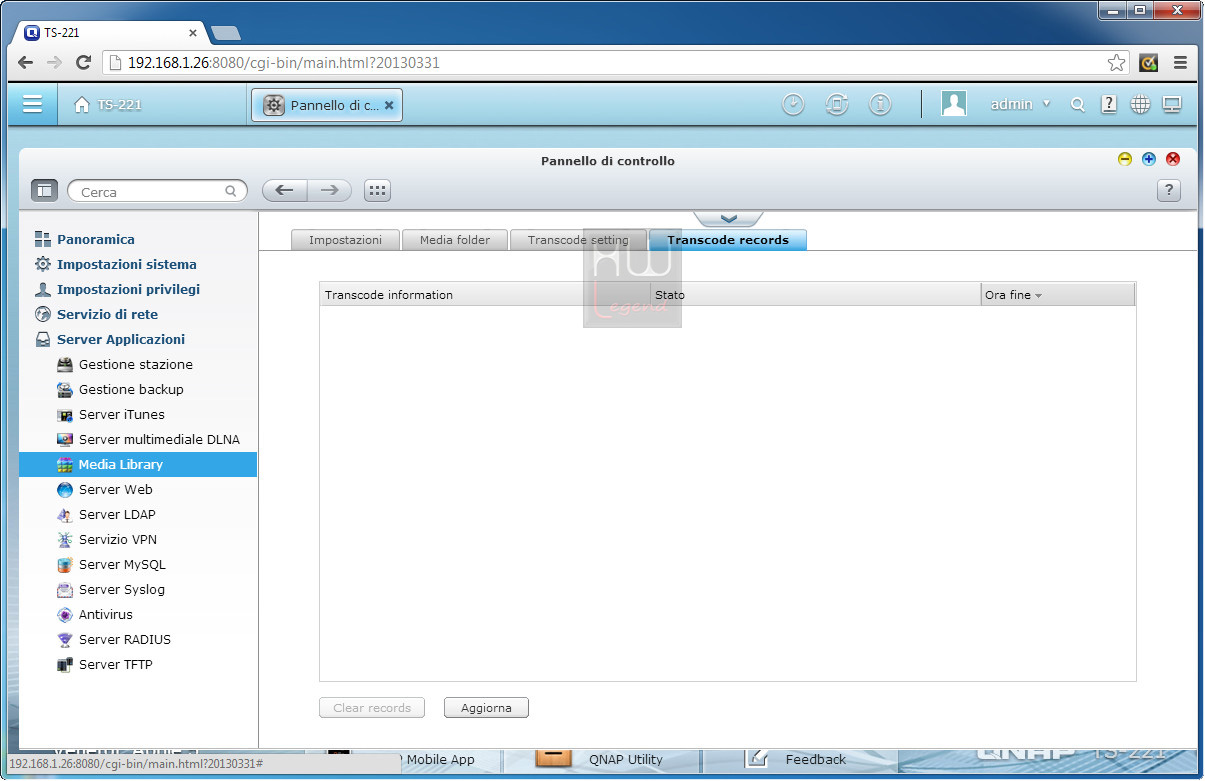This screenshot has height=781, width=1205.
Task: Toggle the control panel sidebar view
Action: [44, 190]
